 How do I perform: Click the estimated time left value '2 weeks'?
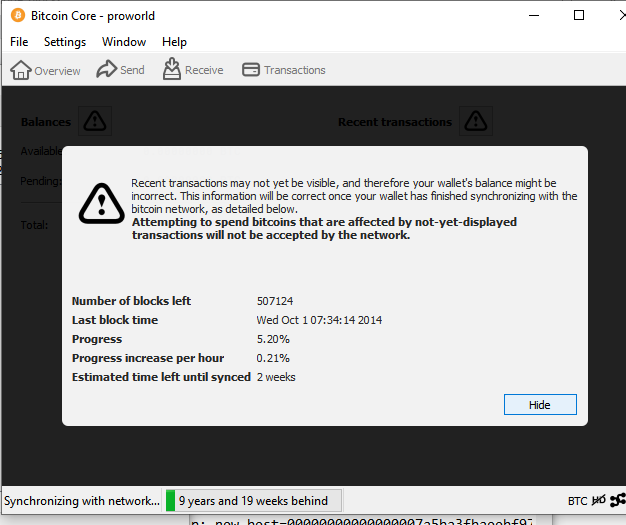pos(276,377)
